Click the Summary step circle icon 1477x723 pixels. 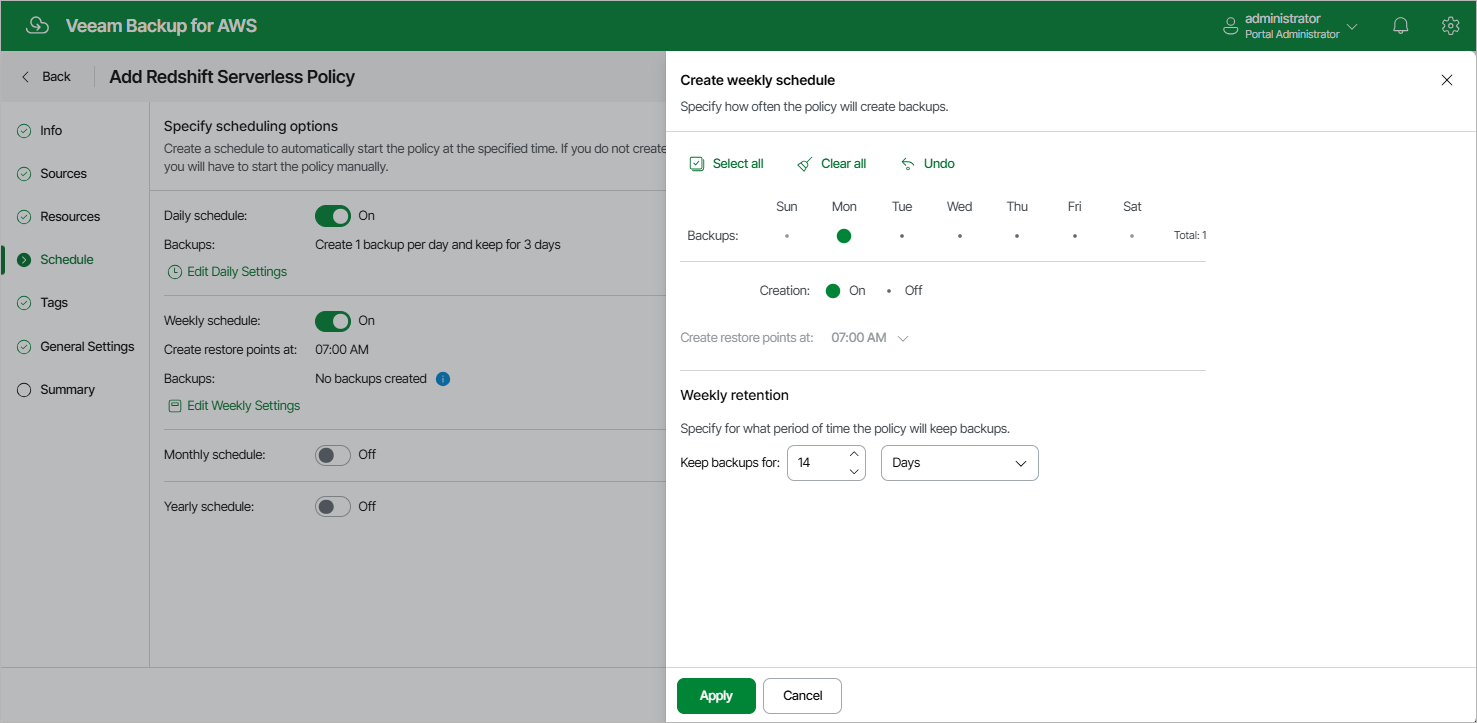pos(24,390)
